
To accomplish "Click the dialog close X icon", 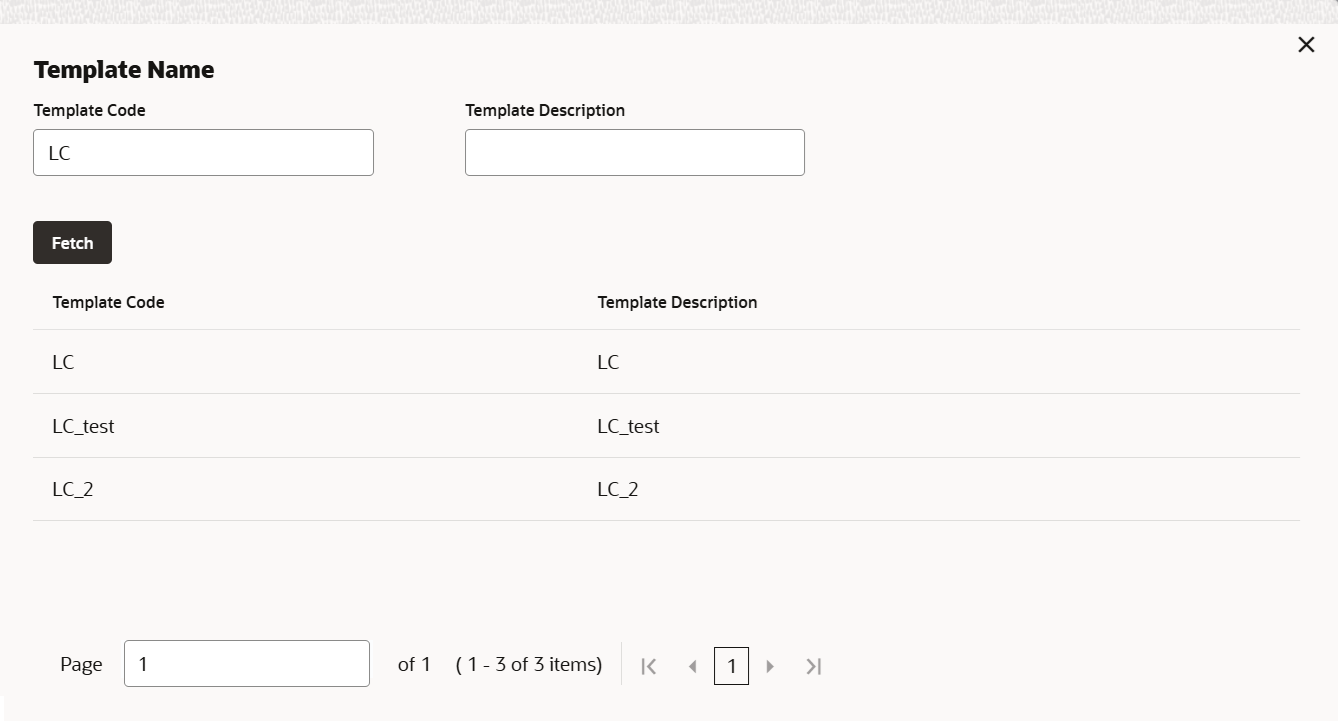I will point(1306,44).
